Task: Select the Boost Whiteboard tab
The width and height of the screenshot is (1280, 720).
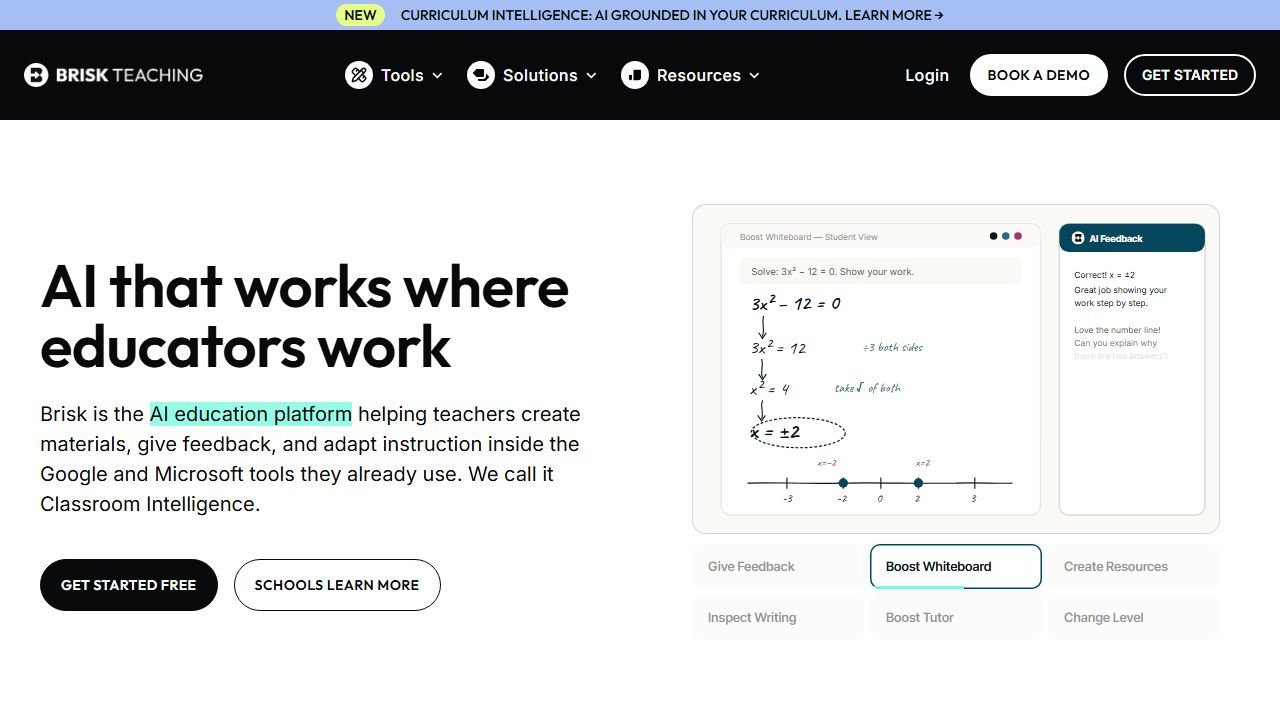Action: [956, 566]
